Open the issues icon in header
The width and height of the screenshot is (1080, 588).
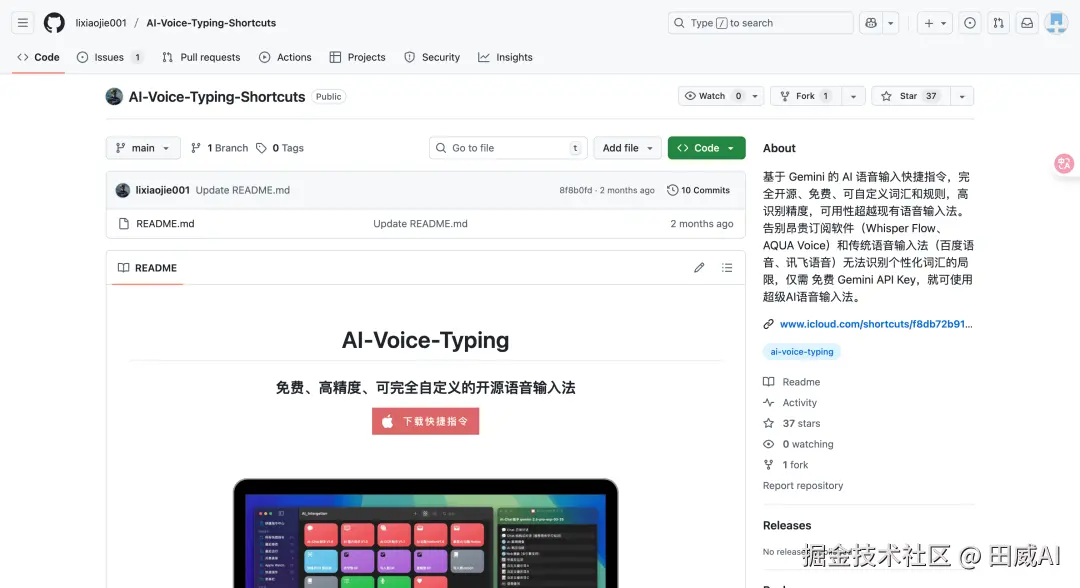(970, 23)
